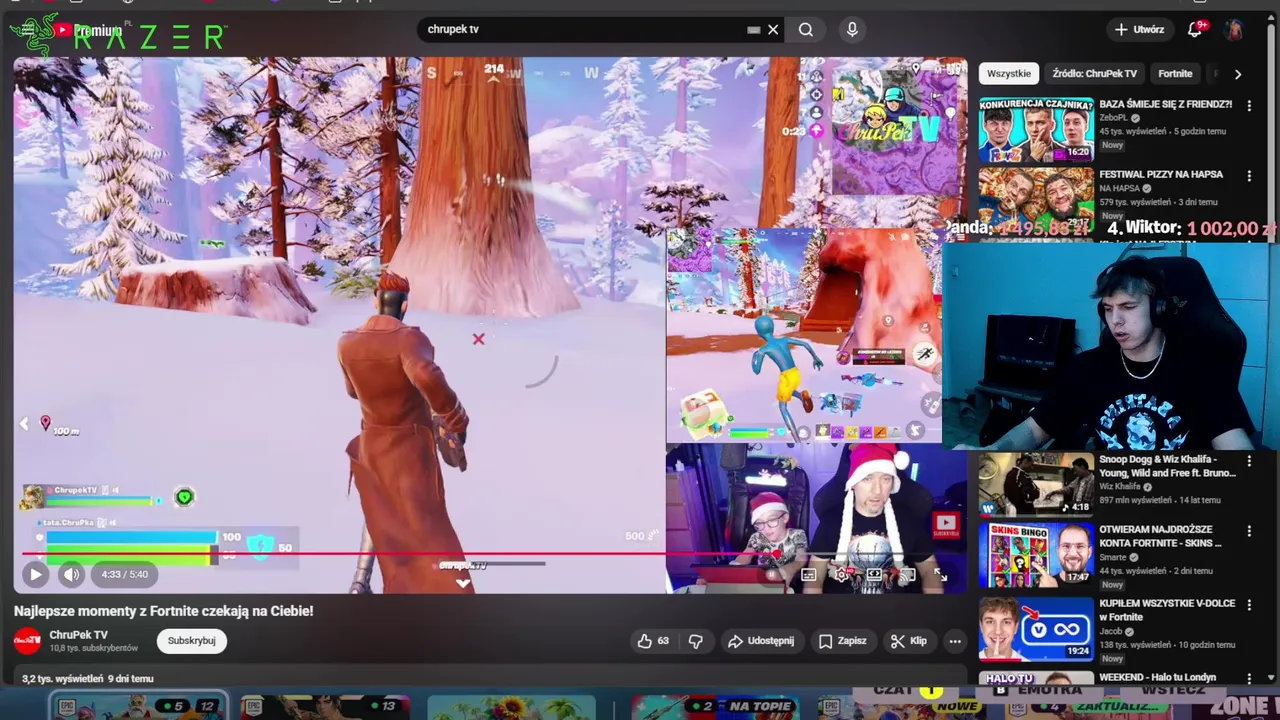Start voice search with the microphone icon
The height and width of the screenshot is (720, 1280).
pos(852,30)
